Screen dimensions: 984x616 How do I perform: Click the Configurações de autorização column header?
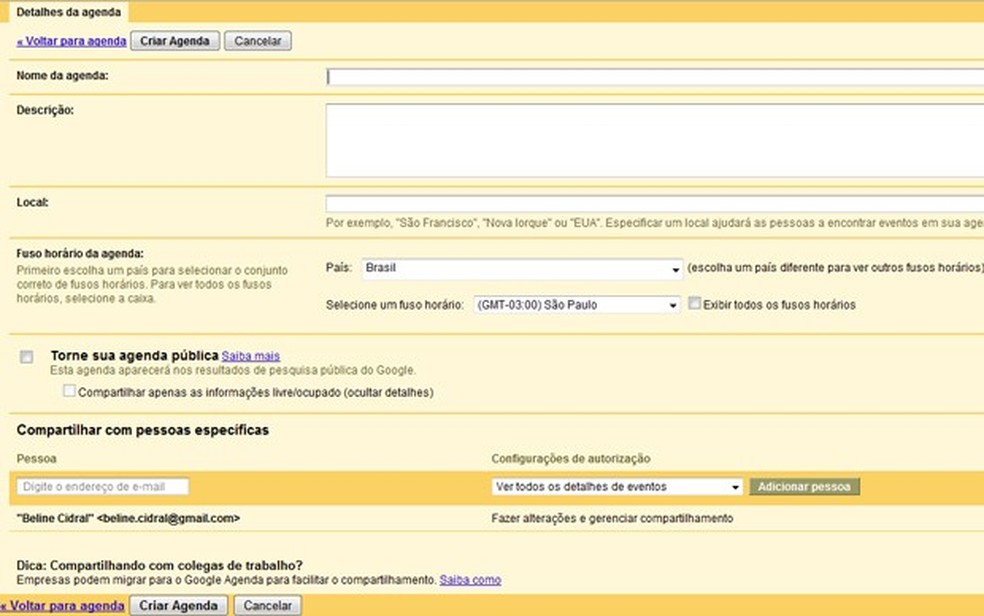pyautogui.click(x=570, y=459)
